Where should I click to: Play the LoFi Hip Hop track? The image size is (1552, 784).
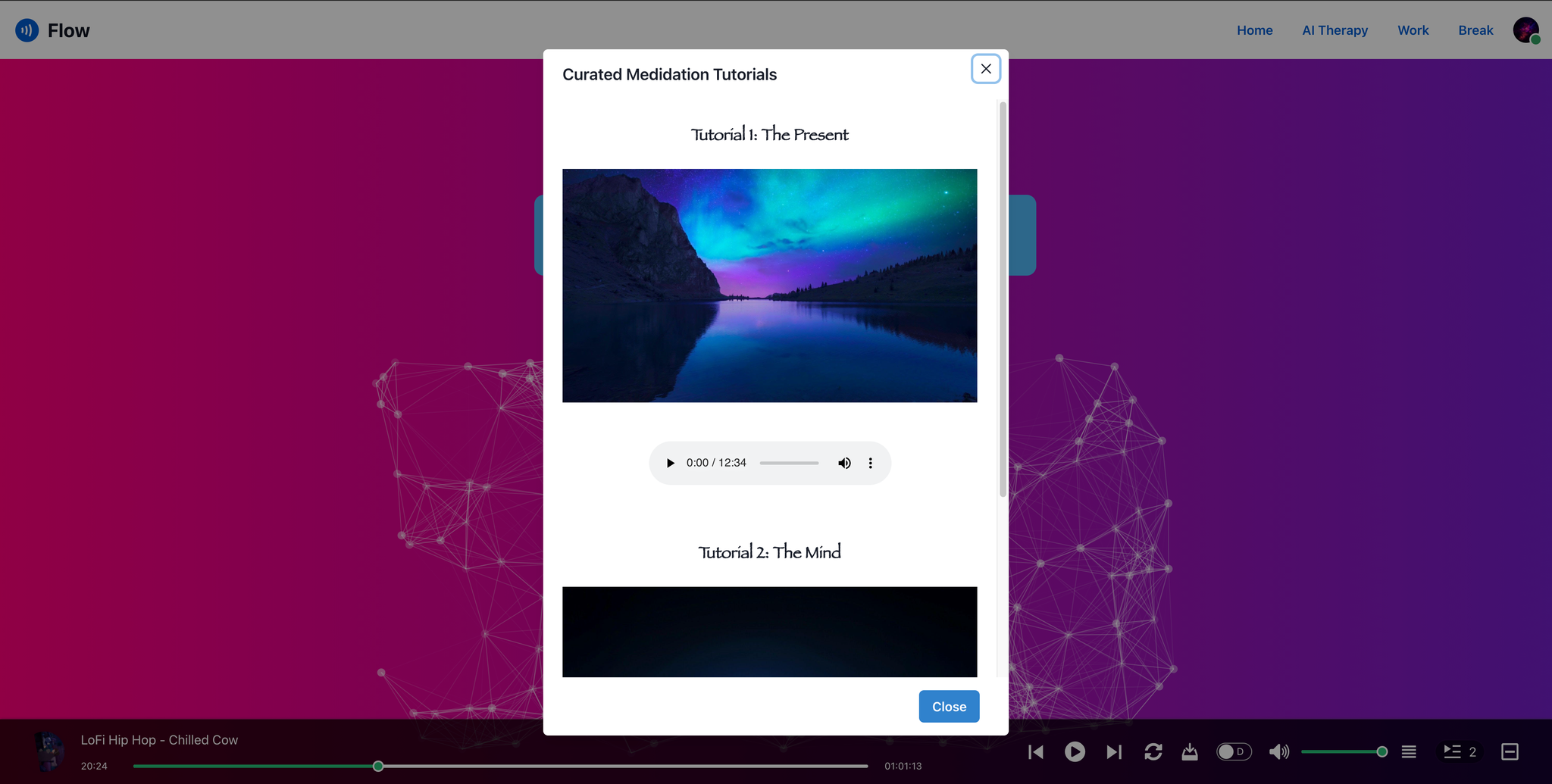(x=1075, y=751)
